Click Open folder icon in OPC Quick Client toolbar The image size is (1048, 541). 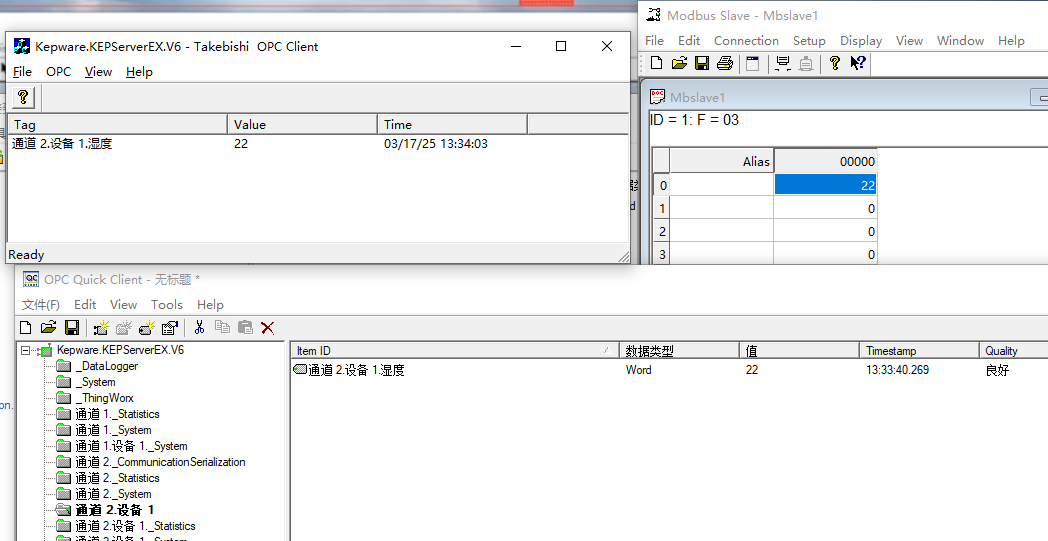(48, 327)
